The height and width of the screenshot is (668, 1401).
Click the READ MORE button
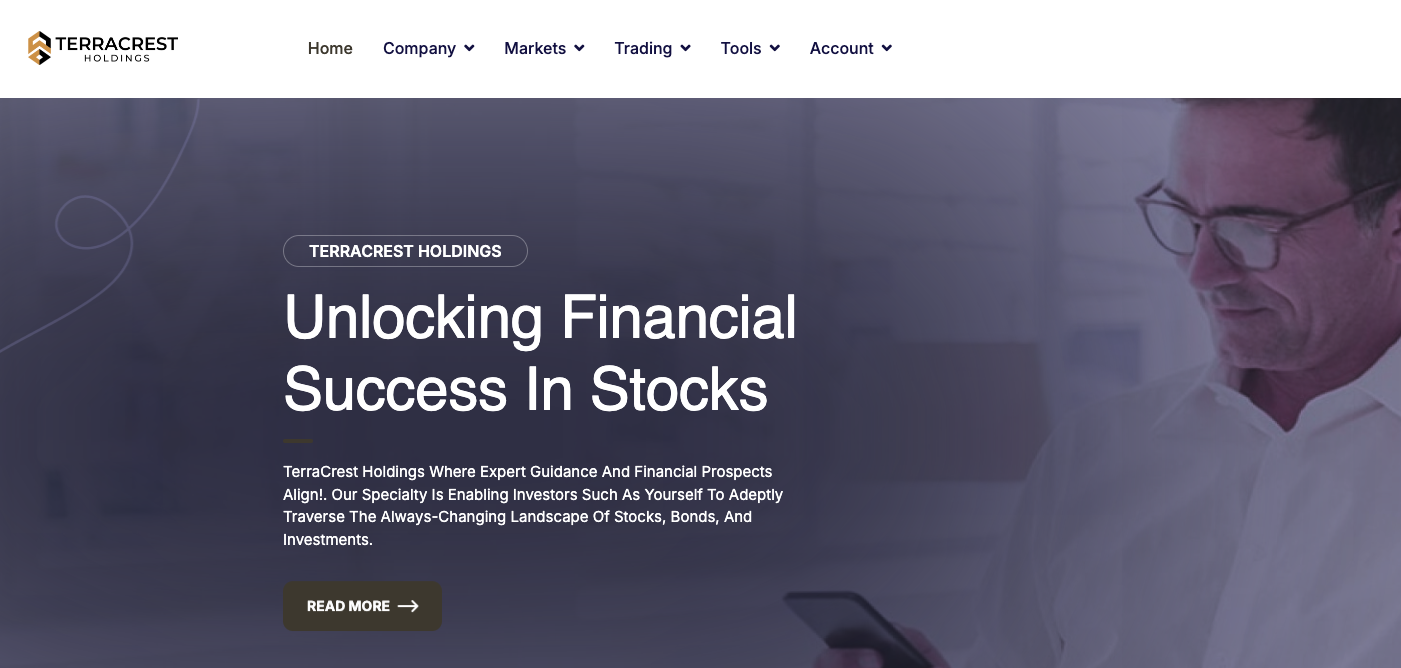pyautogui.click(x=362, y=606)
